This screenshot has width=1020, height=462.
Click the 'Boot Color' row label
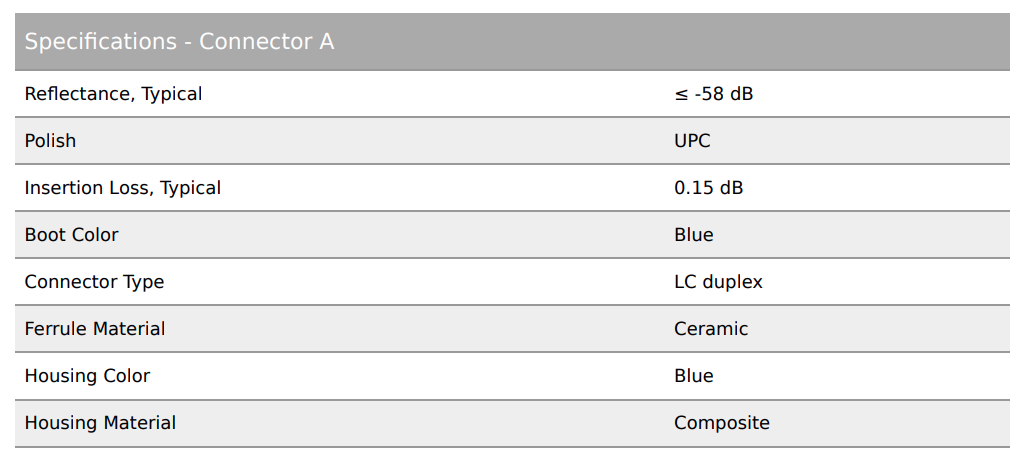pos(71,235)
